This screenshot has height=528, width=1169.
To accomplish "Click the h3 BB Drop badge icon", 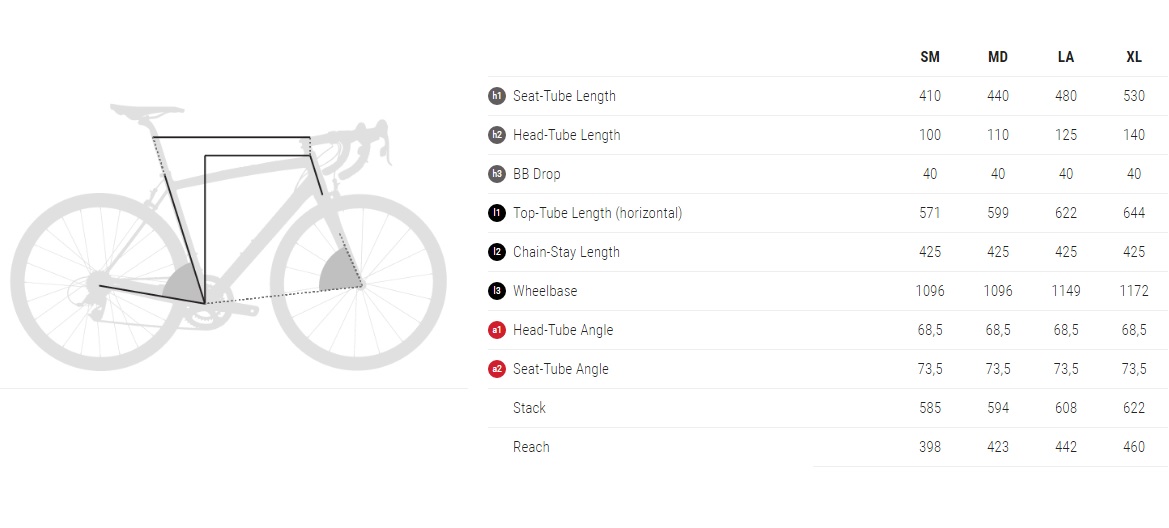I will tap(497, 174).
